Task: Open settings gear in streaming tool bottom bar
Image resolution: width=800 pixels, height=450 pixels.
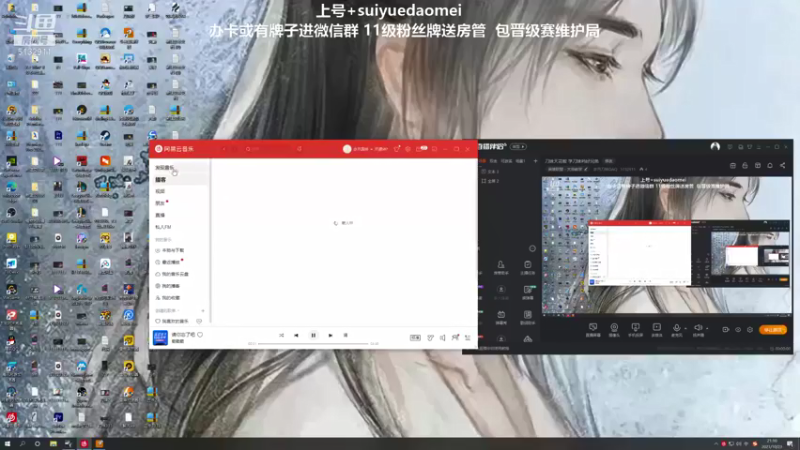Action: (x=750, y=330)
